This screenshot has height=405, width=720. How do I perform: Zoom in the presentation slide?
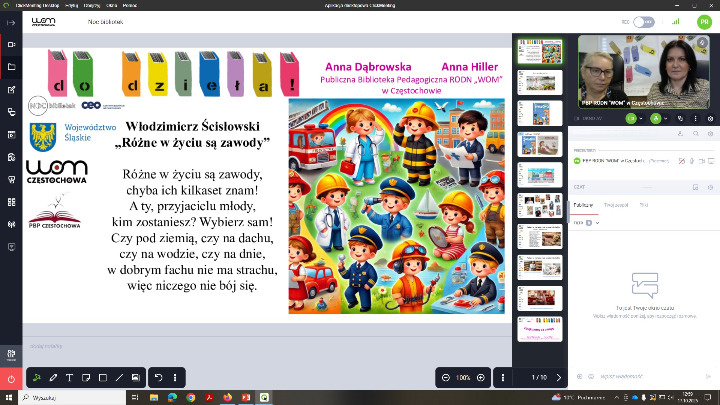pyautogui.click(x=481, y=377)
